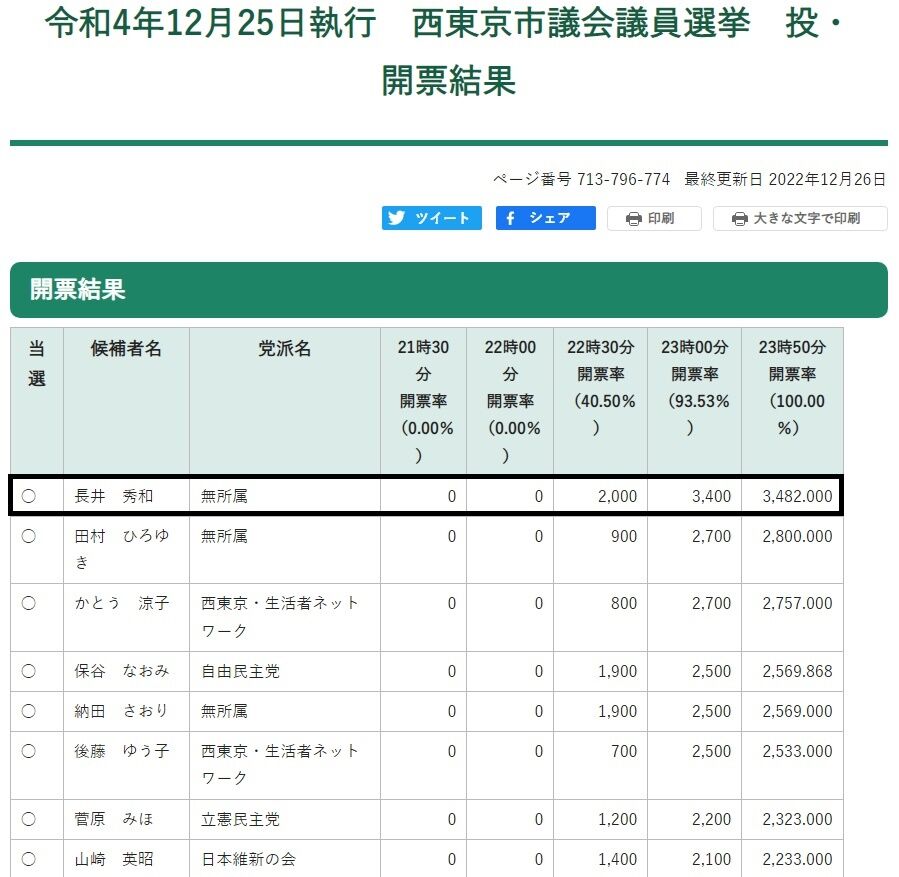
Task: Click the Facebook f icon
Action: click(x=510, y=218)
